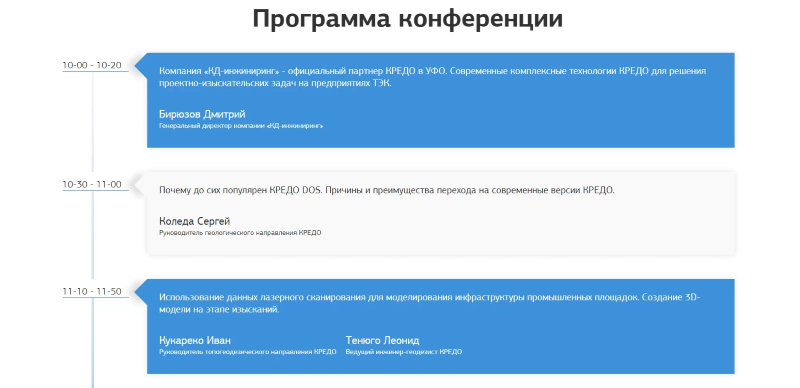The height and width of the screenshot is (388, 800).
Task: Click the 'Программа конференции' heading
Action: pyautogui.click(x=408, y=20)
